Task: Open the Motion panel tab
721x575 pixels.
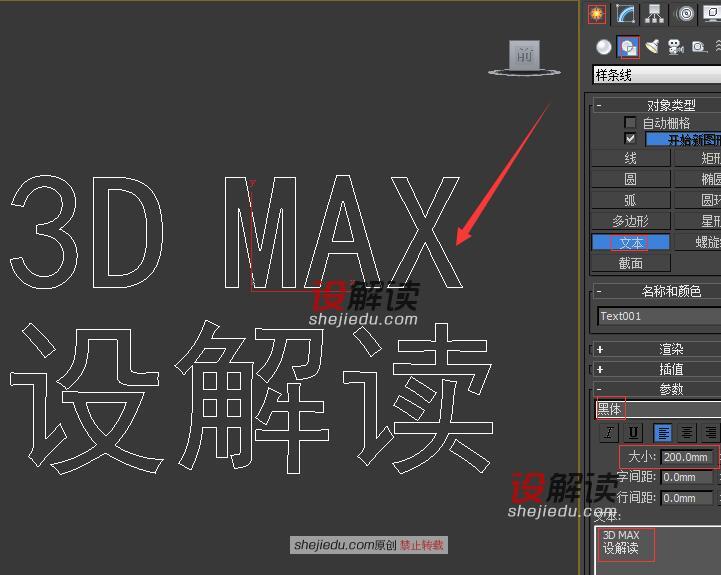Action: tap(685, 14)
